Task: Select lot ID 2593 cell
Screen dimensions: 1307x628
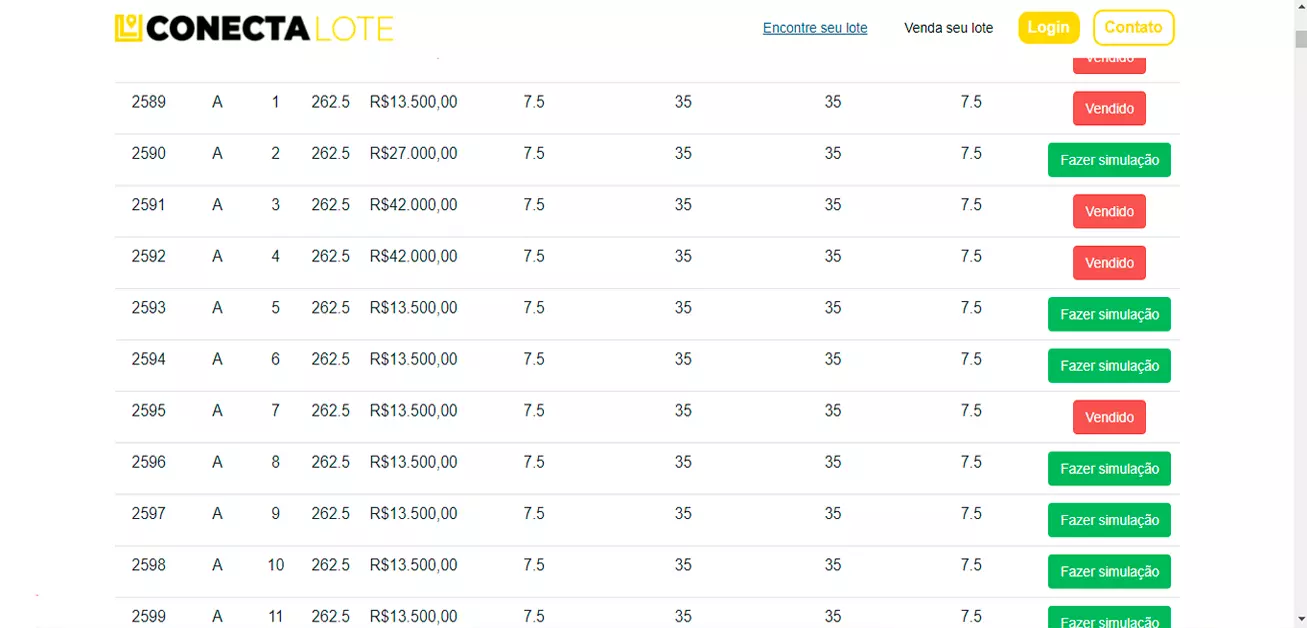Action: click(149, 308)
